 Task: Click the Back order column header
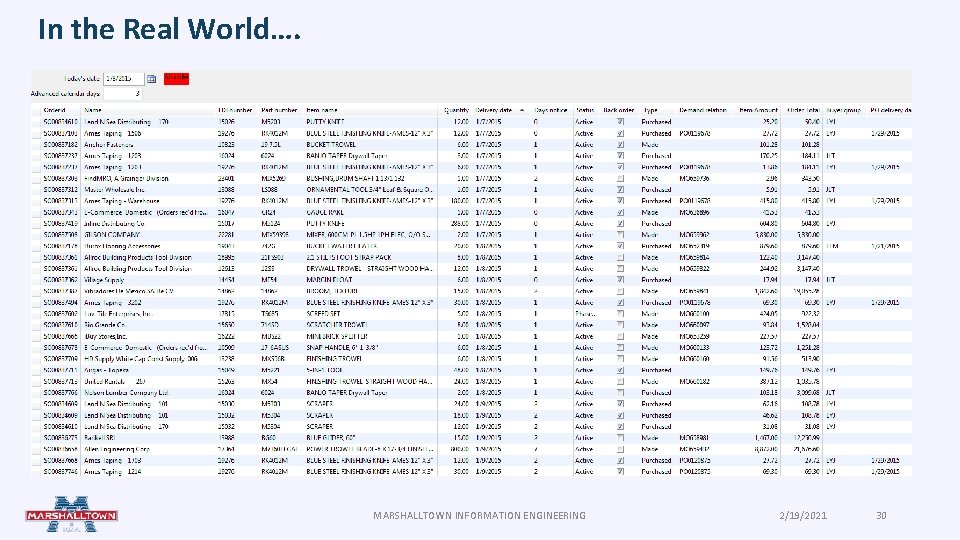pyautogui.click(x=618, y=110)
